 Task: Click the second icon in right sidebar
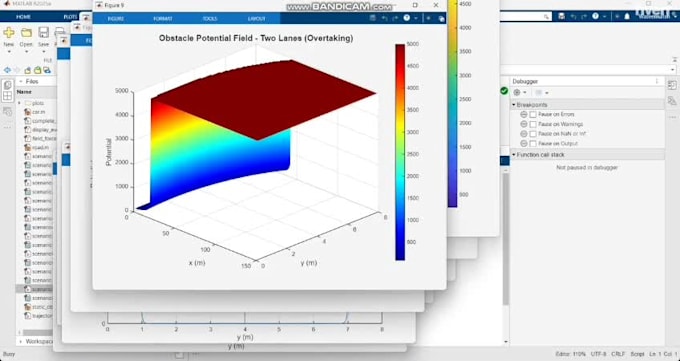click(x=672, y=101)
